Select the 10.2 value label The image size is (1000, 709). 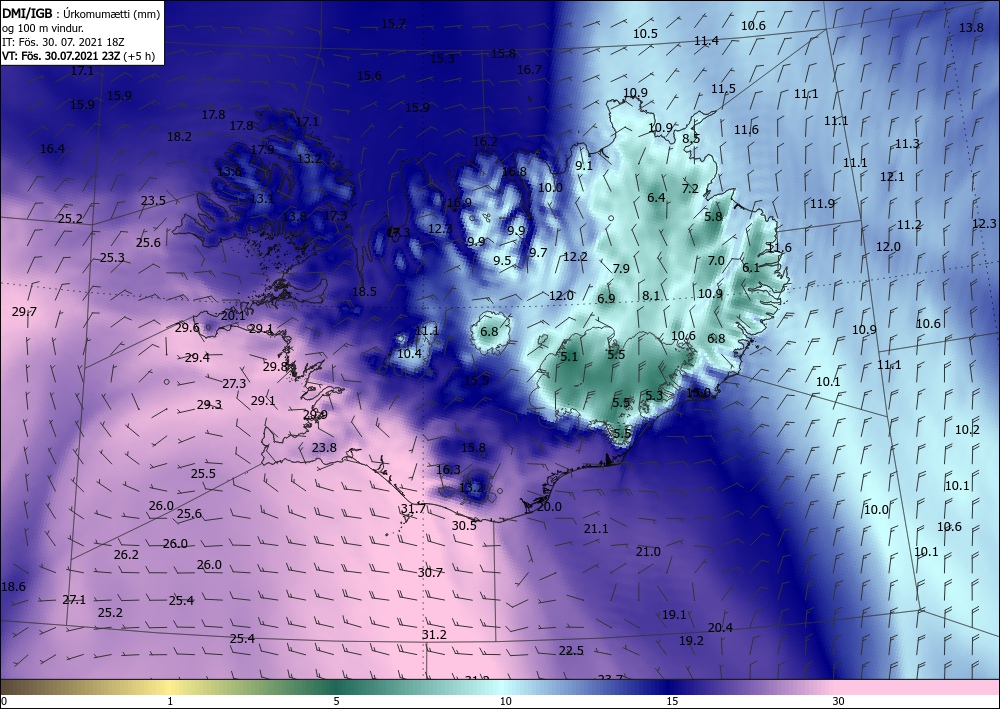pos(967,430)
